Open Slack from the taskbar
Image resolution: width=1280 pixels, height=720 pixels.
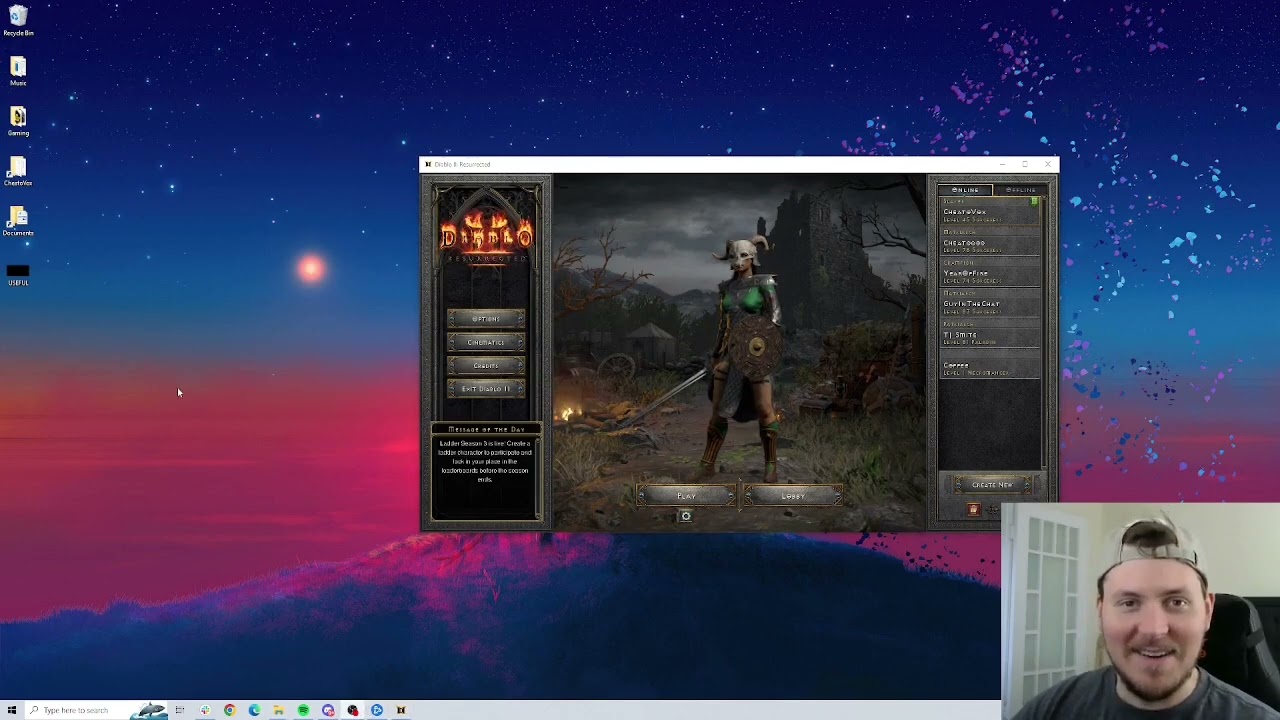click(x=205, y=710)
